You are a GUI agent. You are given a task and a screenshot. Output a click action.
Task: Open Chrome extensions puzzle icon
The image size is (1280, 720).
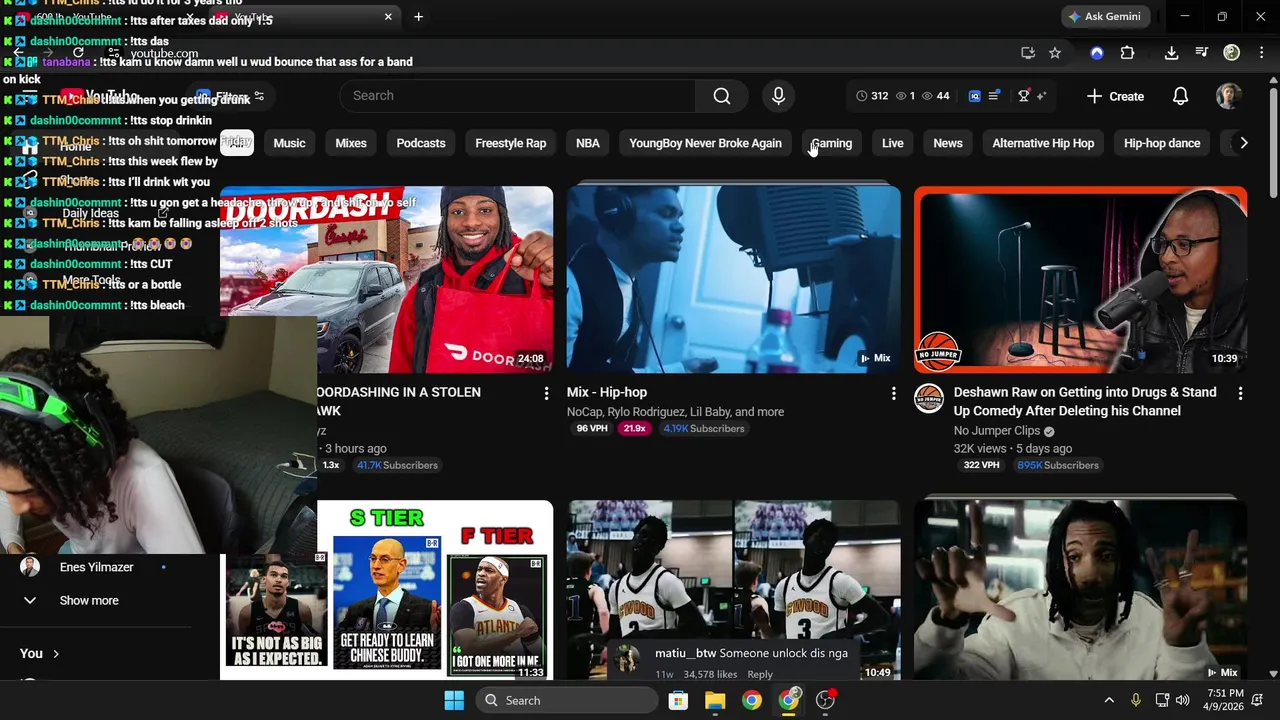1128,53
